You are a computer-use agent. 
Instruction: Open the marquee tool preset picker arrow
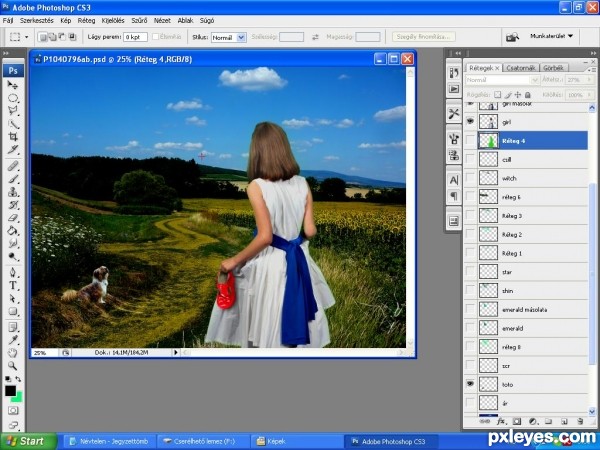coord(26,37)
